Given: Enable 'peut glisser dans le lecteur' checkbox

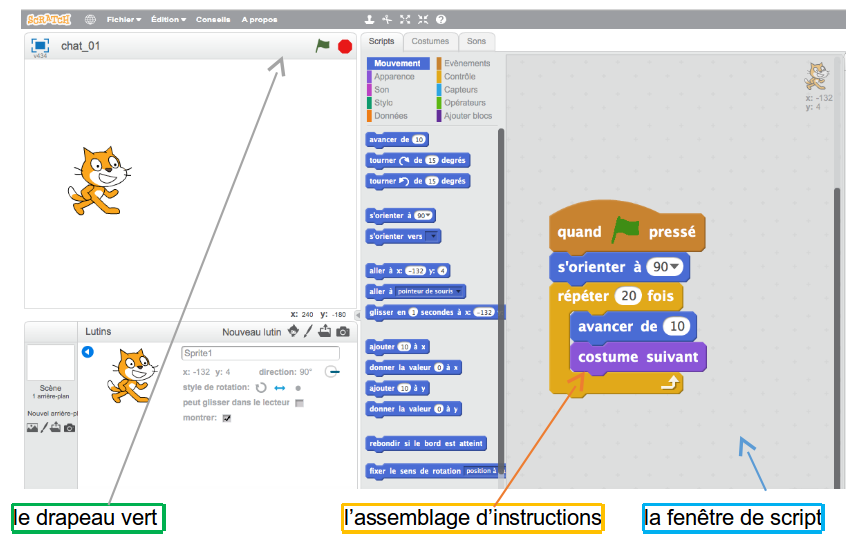Looking at the screenshot, I should (x=298, y=403).
